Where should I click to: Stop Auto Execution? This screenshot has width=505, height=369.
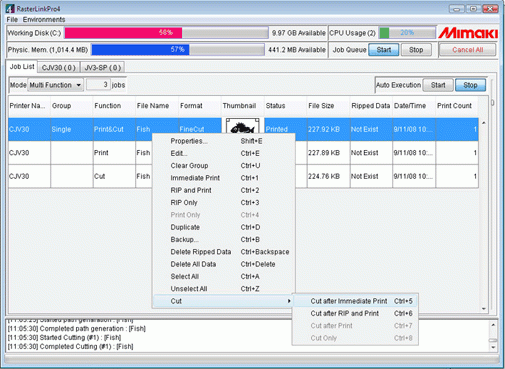coord(470,85)
